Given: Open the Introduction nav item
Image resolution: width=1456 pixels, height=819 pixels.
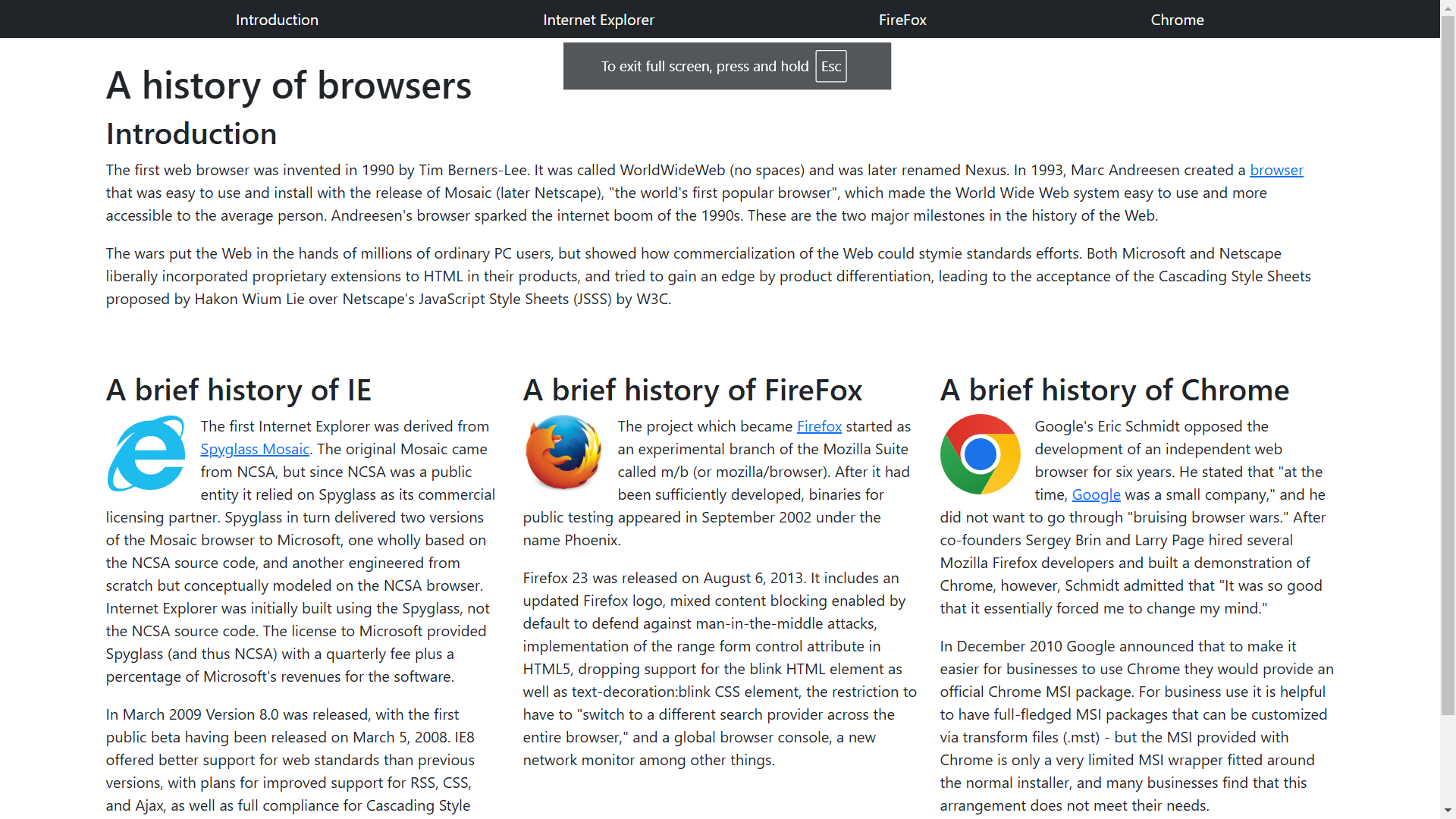Looking at the screenshot, I should (277, 20).
